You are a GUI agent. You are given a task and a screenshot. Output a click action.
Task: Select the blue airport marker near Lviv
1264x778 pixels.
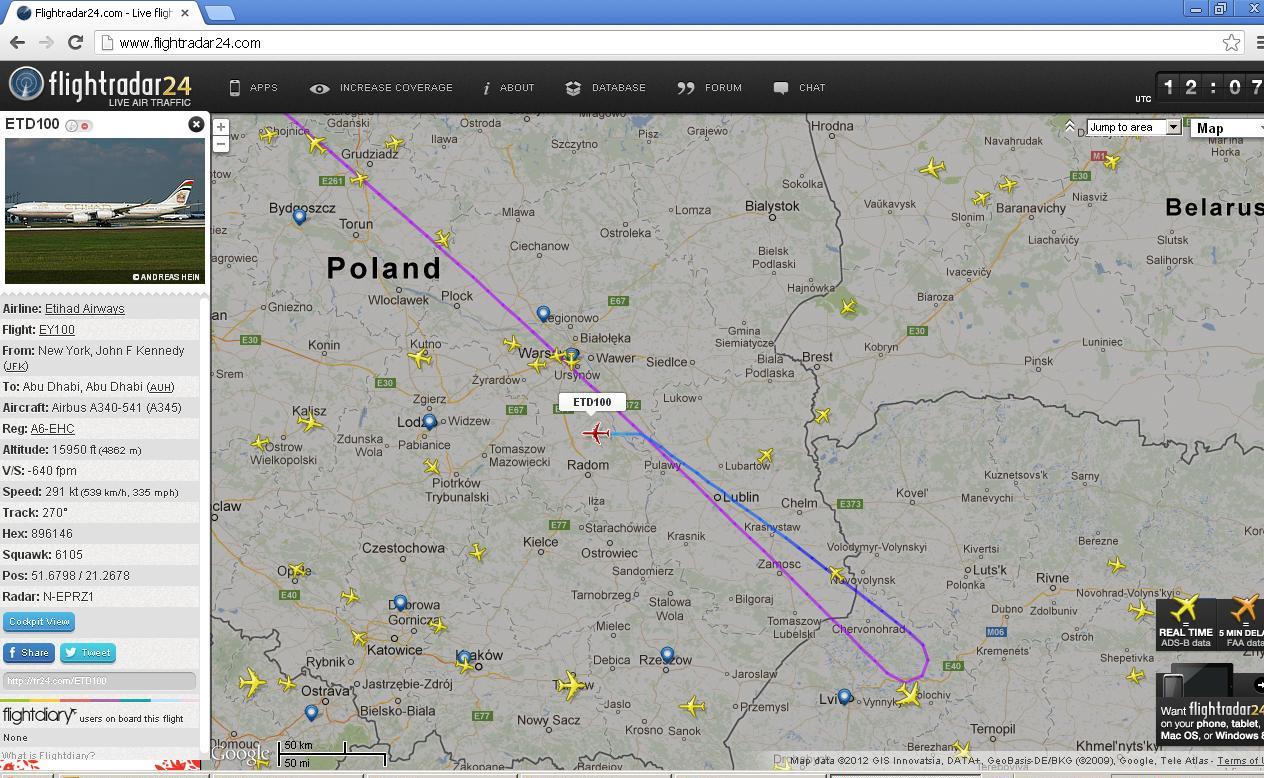click(x=844, y=697)
